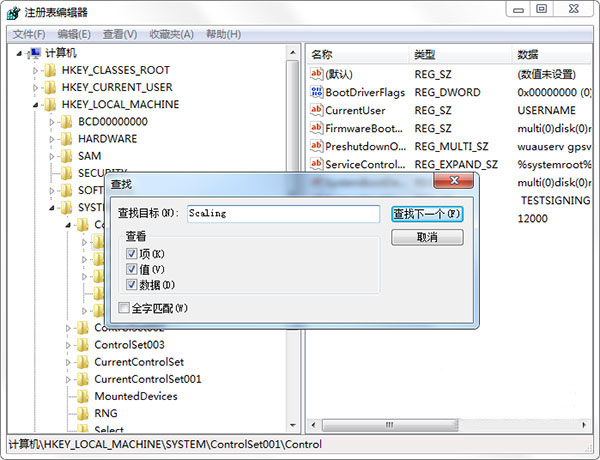Click the FirmwareBoot value icon
The width and height of the screenshot is (600, 460).
[x=317, y=128]
